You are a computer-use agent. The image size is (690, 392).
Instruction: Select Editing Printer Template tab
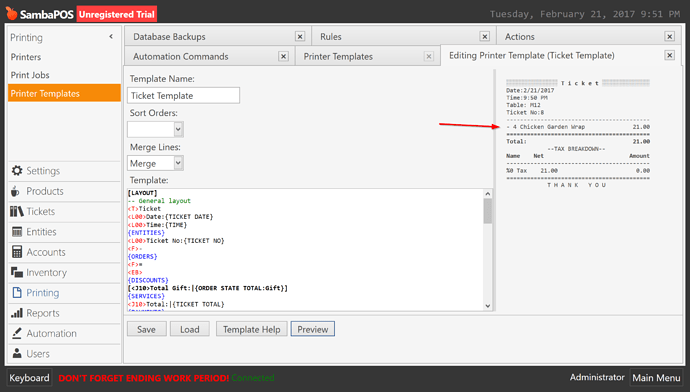532,55
